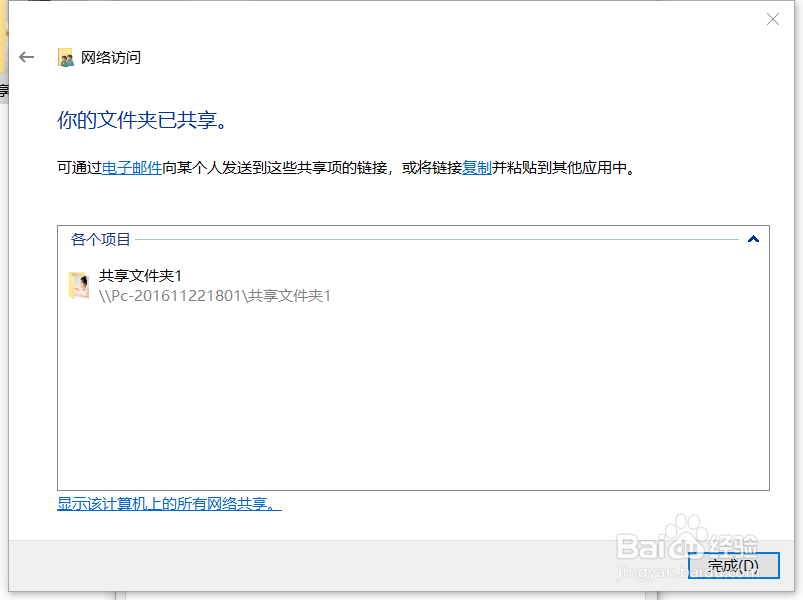803x600 pixels.
Task: Click the back navigation arrow
Action: [x=27, y=57]
